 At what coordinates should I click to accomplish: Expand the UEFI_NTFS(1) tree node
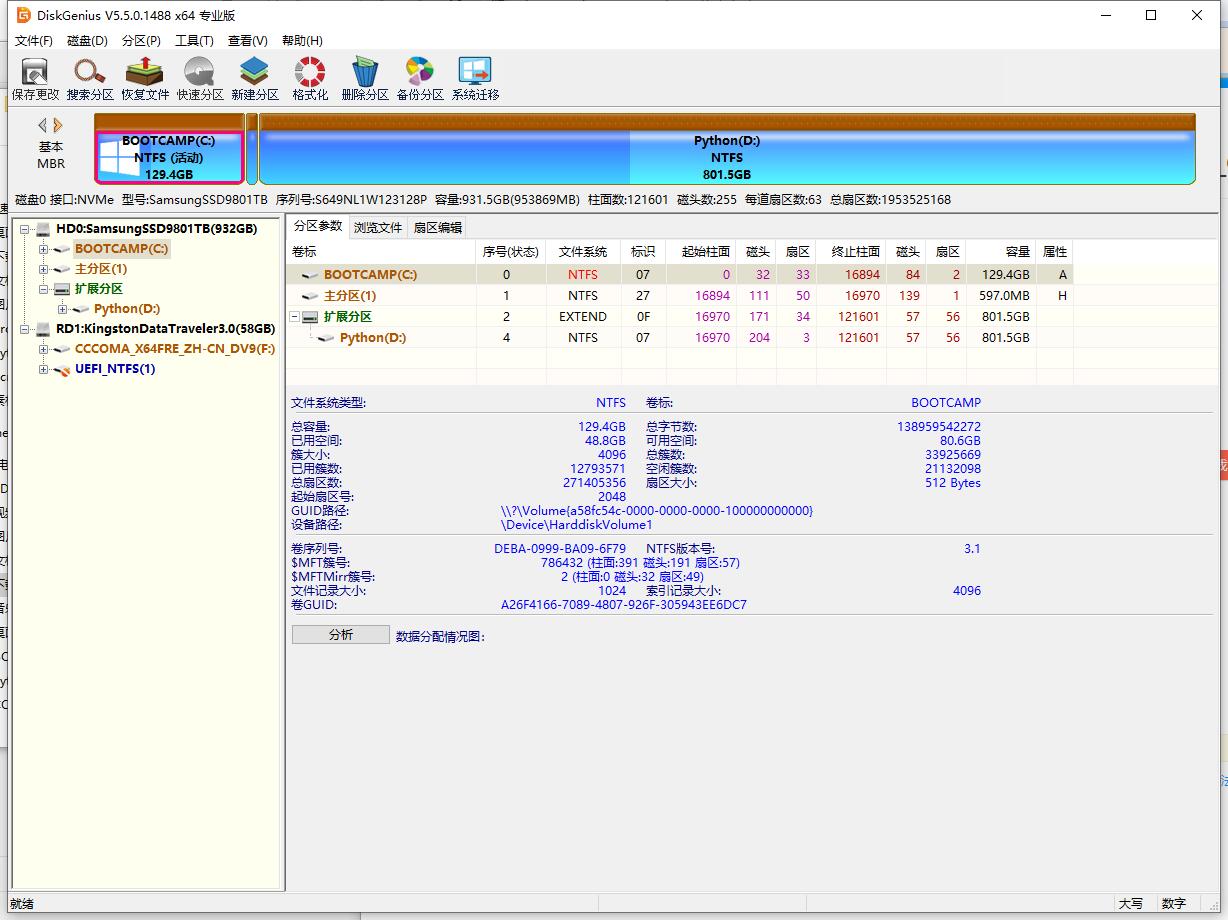43,369
